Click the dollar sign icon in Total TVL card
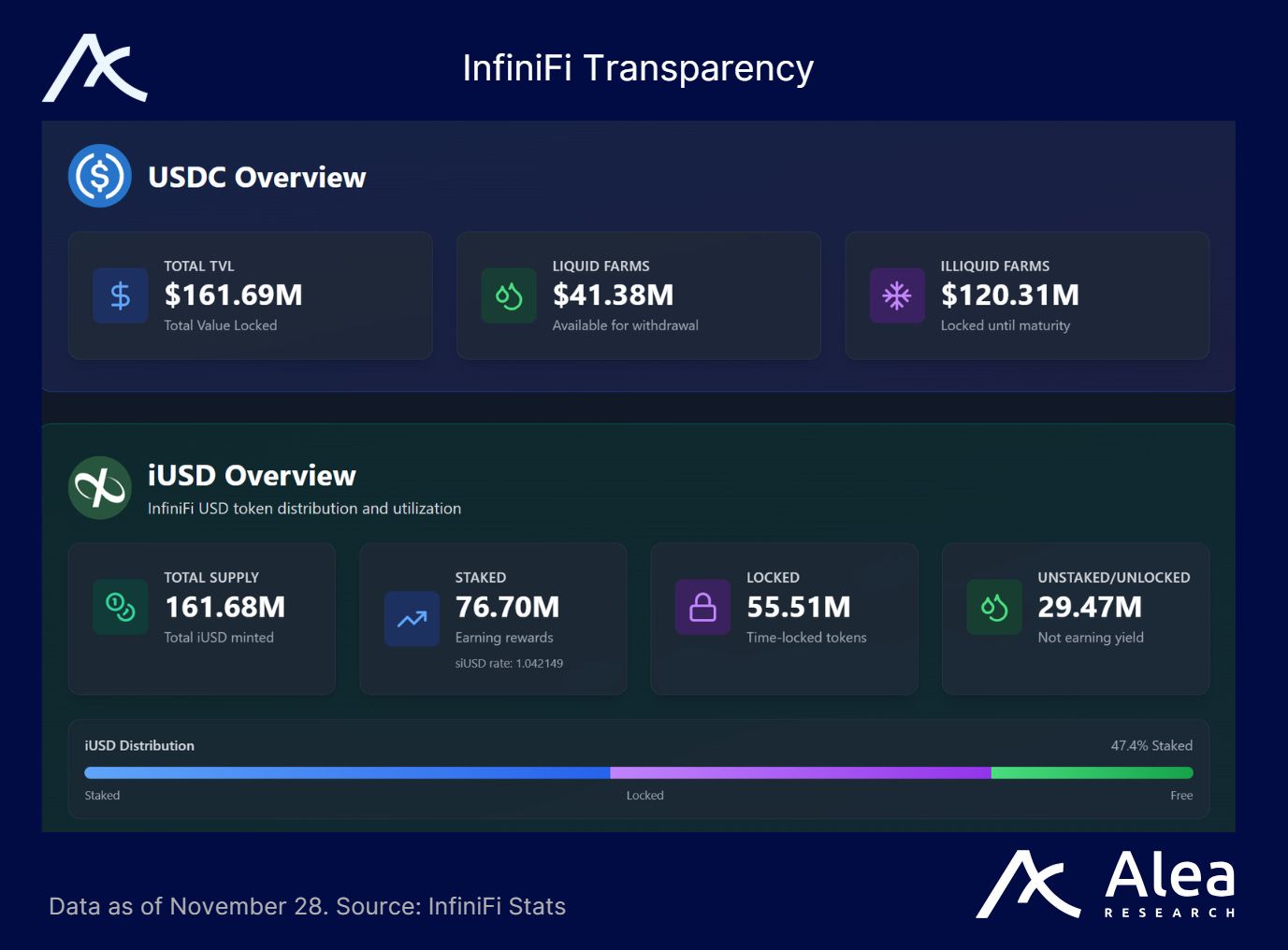Image resolution: width=1288 pixels, height=950 pixels. click(x=121, y=295)
